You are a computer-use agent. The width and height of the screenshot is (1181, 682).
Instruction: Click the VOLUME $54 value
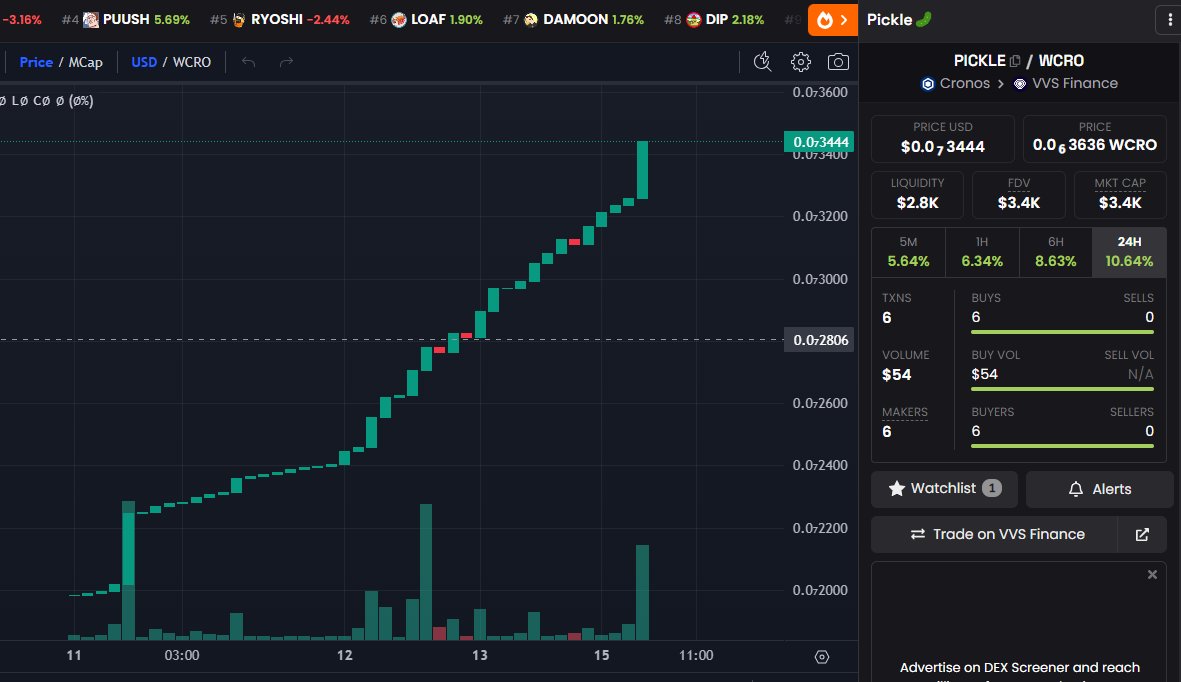click(x=896, y=375)
